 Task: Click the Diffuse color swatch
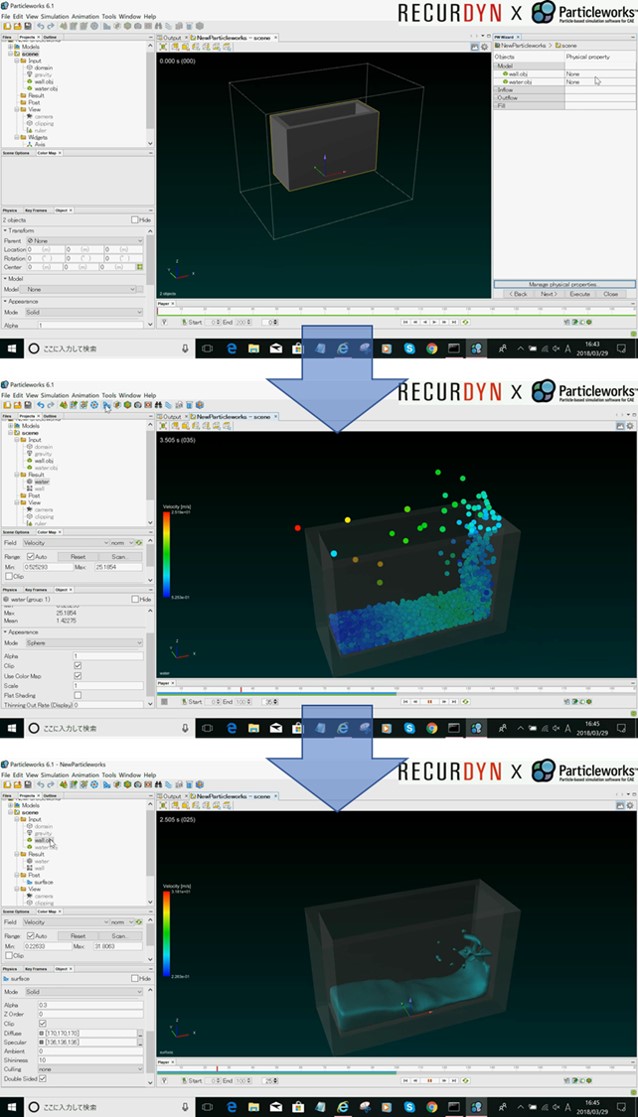pos(43,1031)
